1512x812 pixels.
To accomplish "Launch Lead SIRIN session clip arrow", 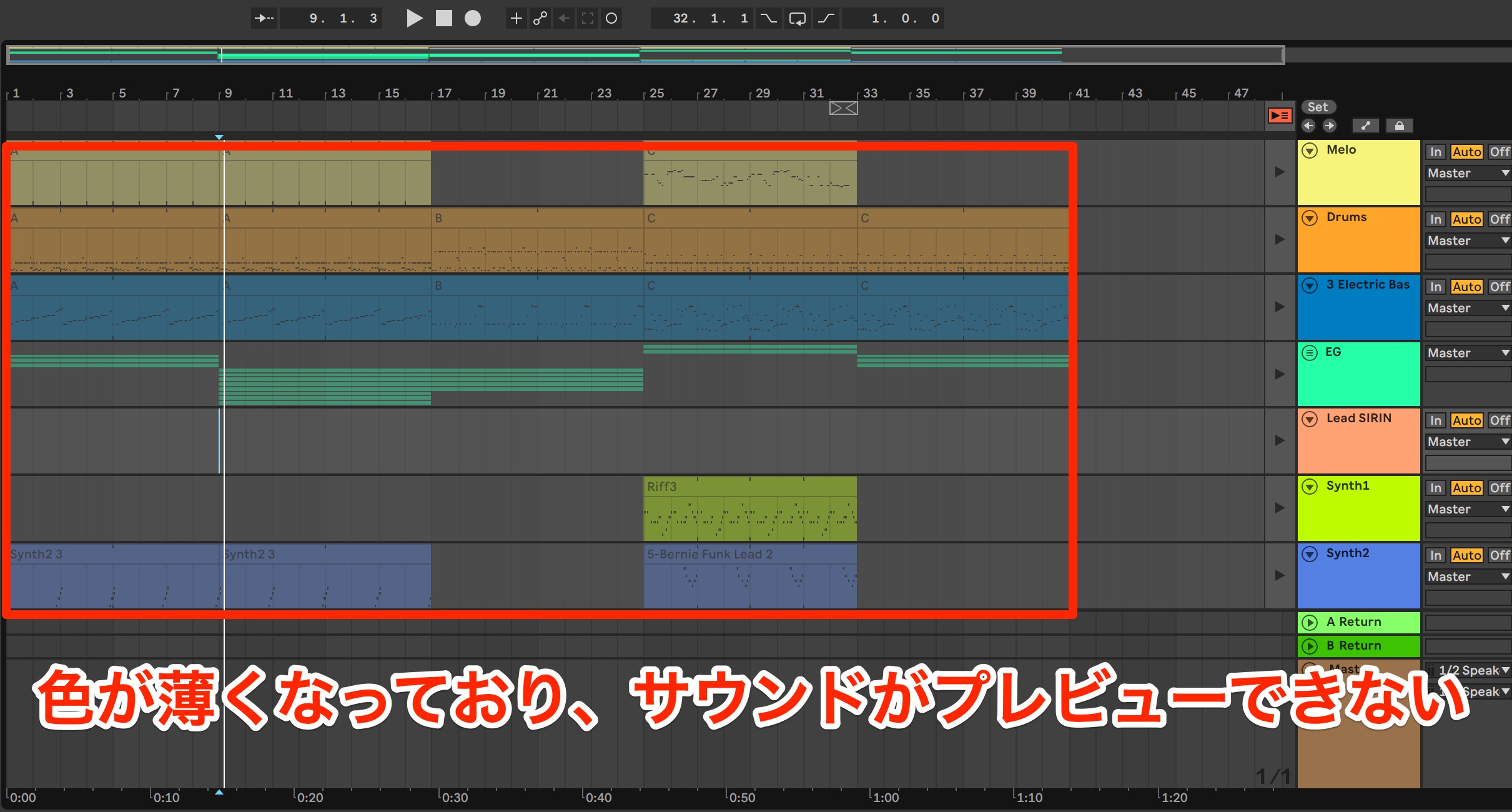I will pyautogui.click(x=1280, y=440).
